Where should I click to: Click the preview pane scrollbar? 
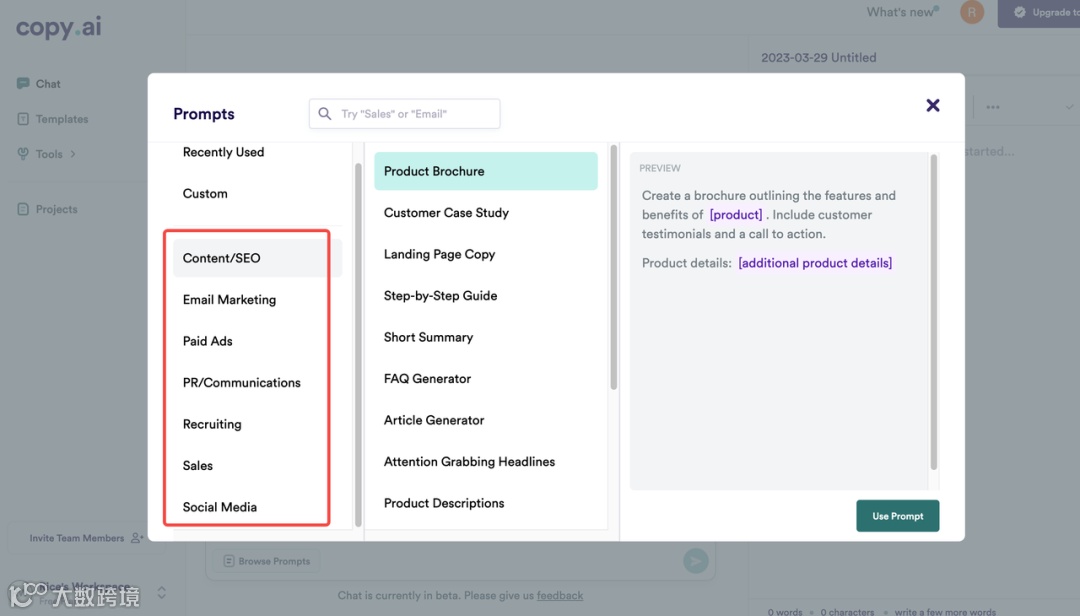click(x=934, y=311)
